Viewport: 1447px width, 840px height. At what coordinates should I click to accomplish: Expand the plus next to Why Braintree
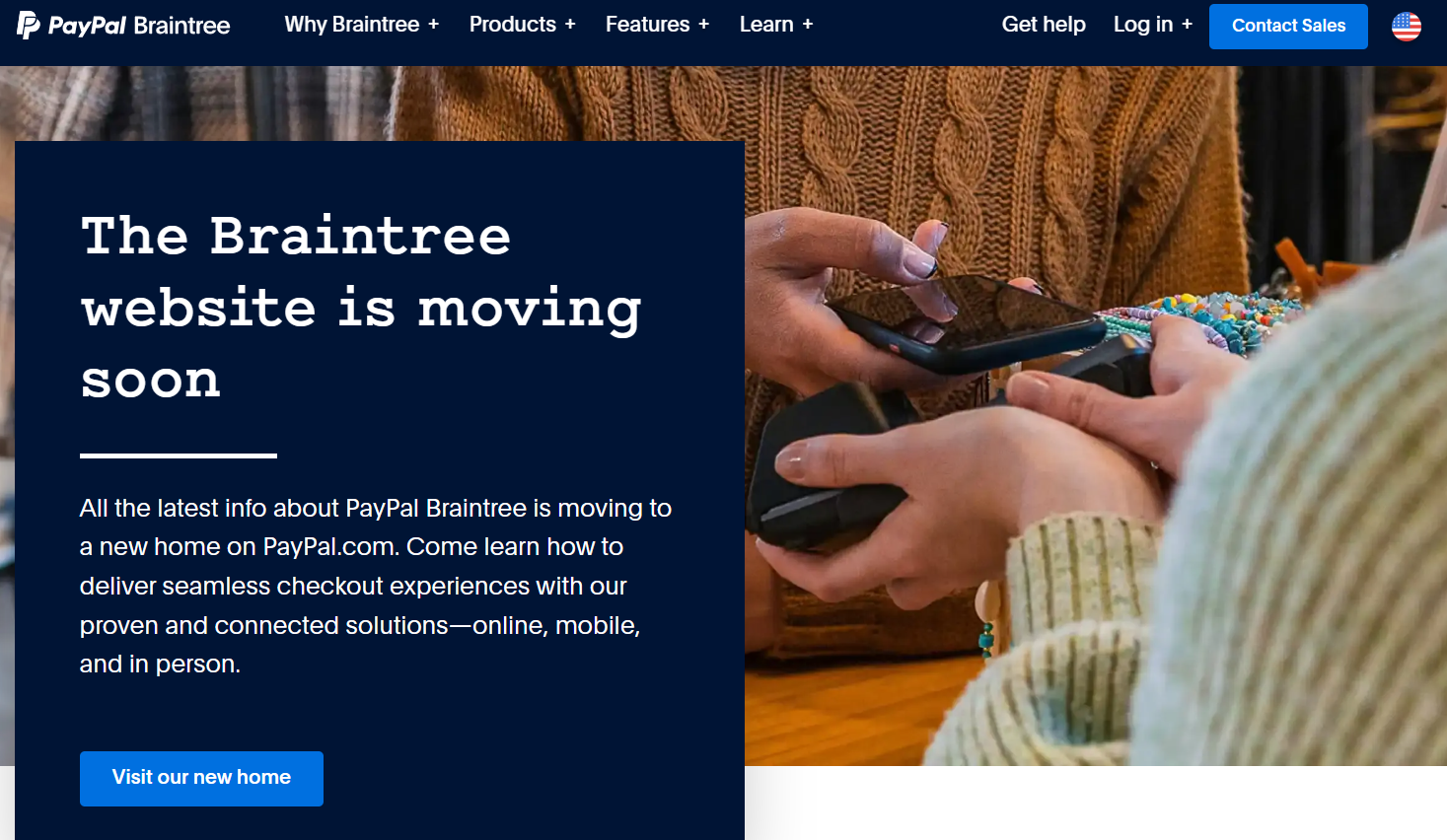[433, 25]
